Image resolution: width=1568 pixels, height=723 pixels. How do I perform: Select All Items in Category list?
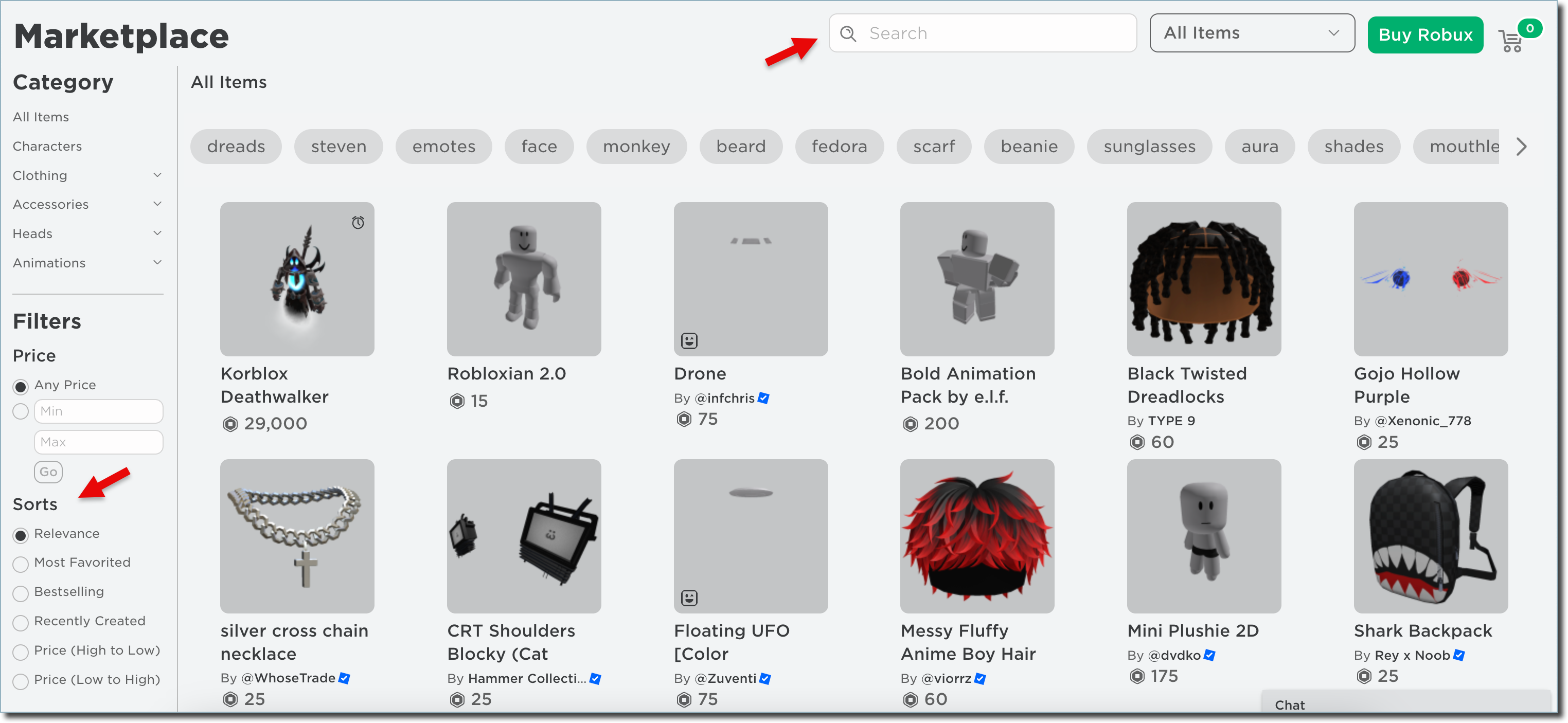point(41,117)
